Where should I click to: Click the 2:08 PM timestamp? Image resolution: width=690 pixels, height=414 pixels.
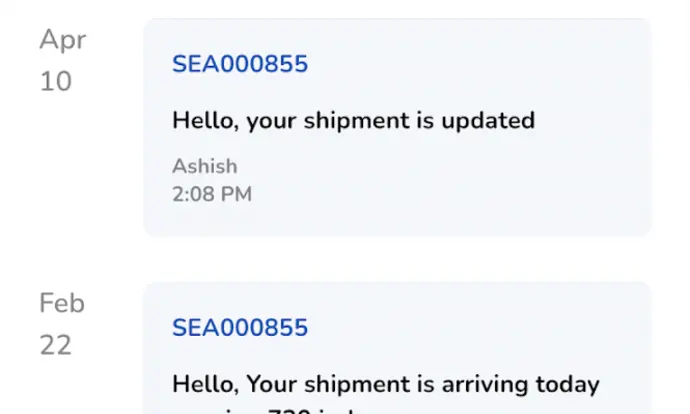(212, 194)
